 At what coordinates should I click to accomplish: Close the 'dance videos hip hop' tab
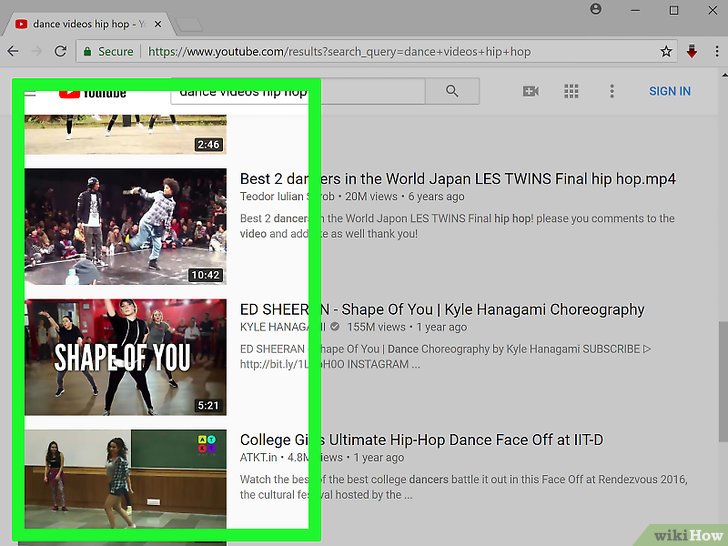(x=158, y=24)
